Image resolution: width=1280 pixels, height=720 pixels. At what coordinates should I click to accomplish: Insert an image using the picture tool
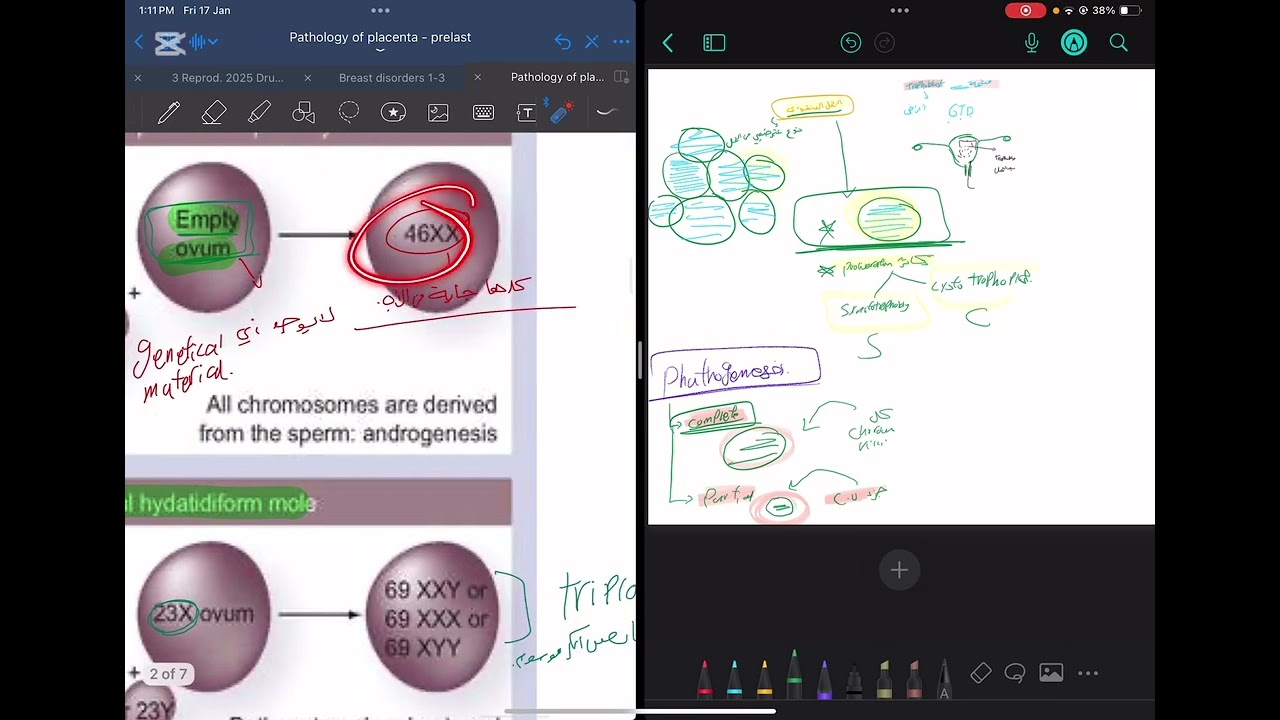(438, 113)
